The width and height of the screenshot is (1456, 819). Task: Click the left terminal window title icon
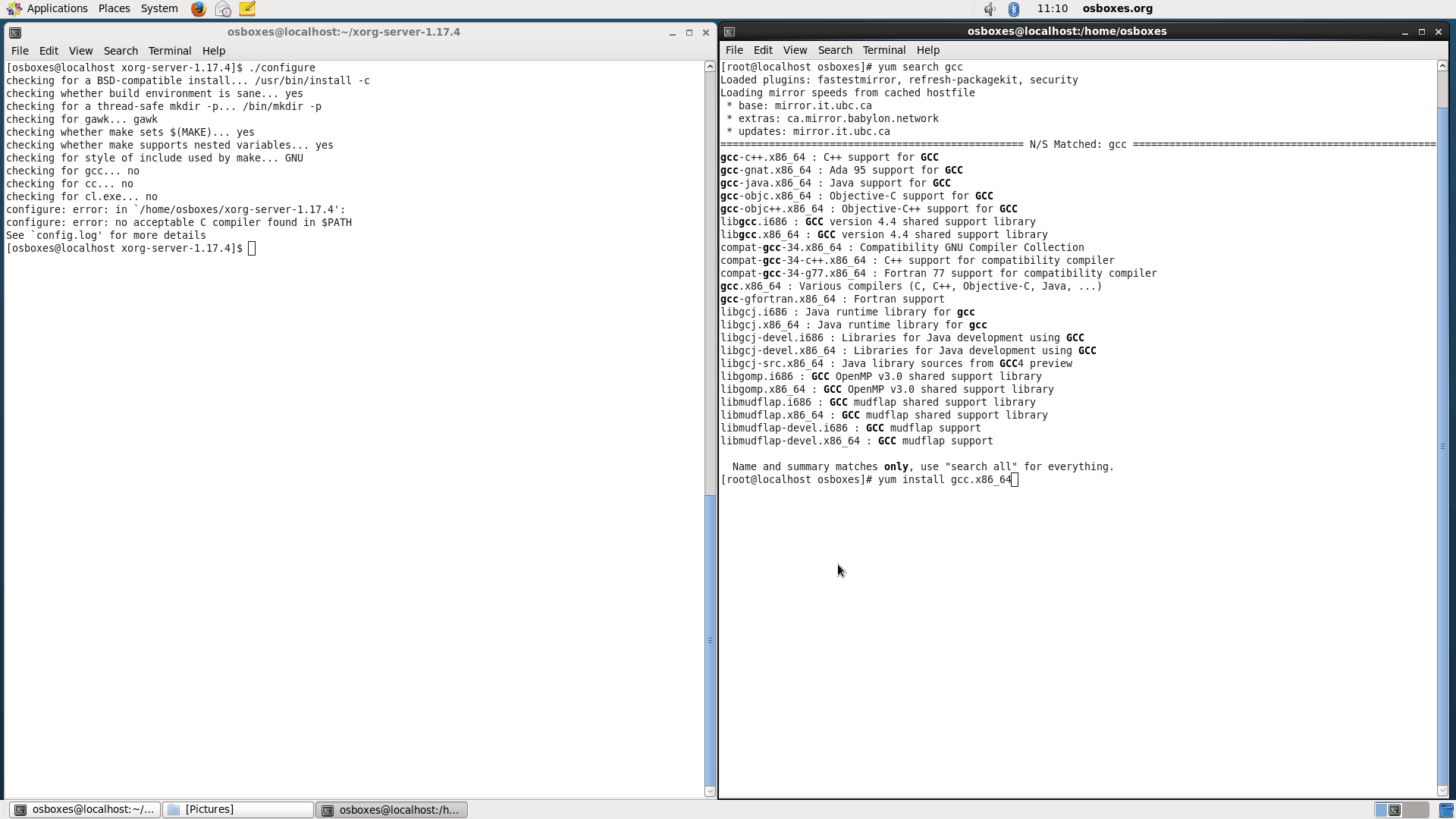(15, 33)
